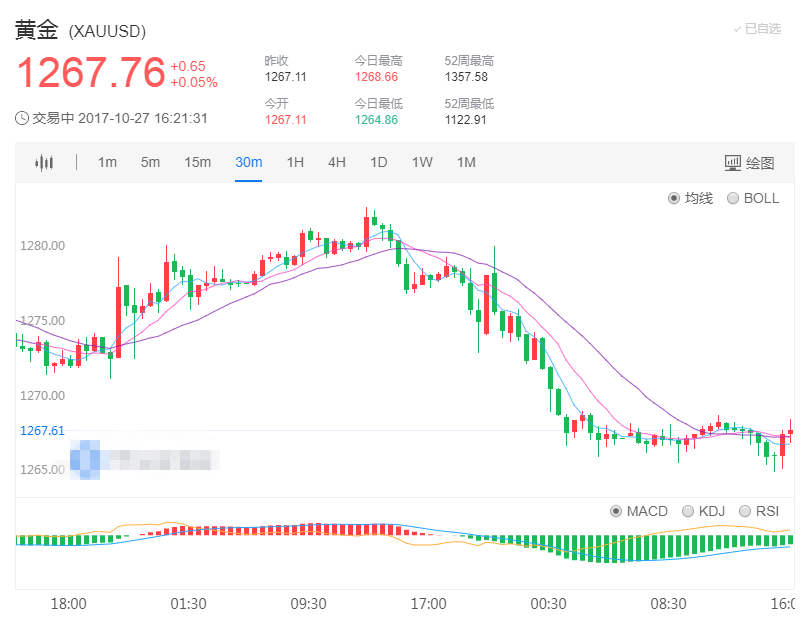Open the 绘图 drawing tool
This screenshot has width=808, height=632.
click(762, 161)
